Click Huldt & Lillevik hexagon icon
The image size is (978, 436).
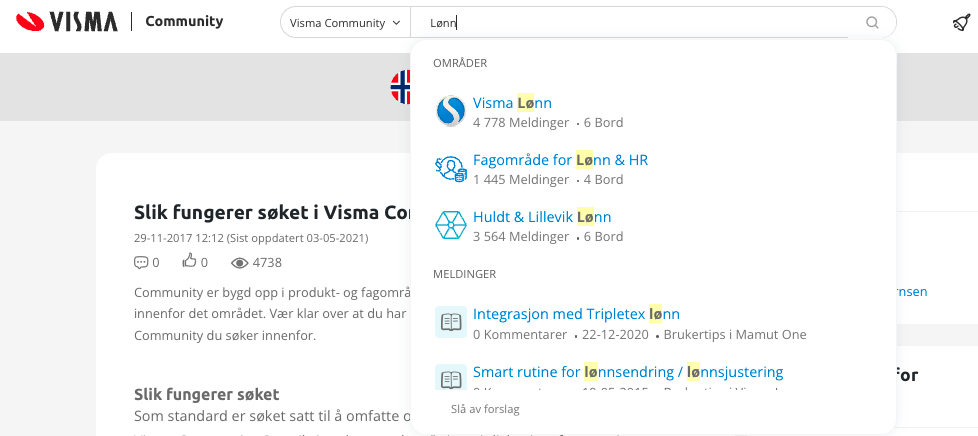pos(450,225)
